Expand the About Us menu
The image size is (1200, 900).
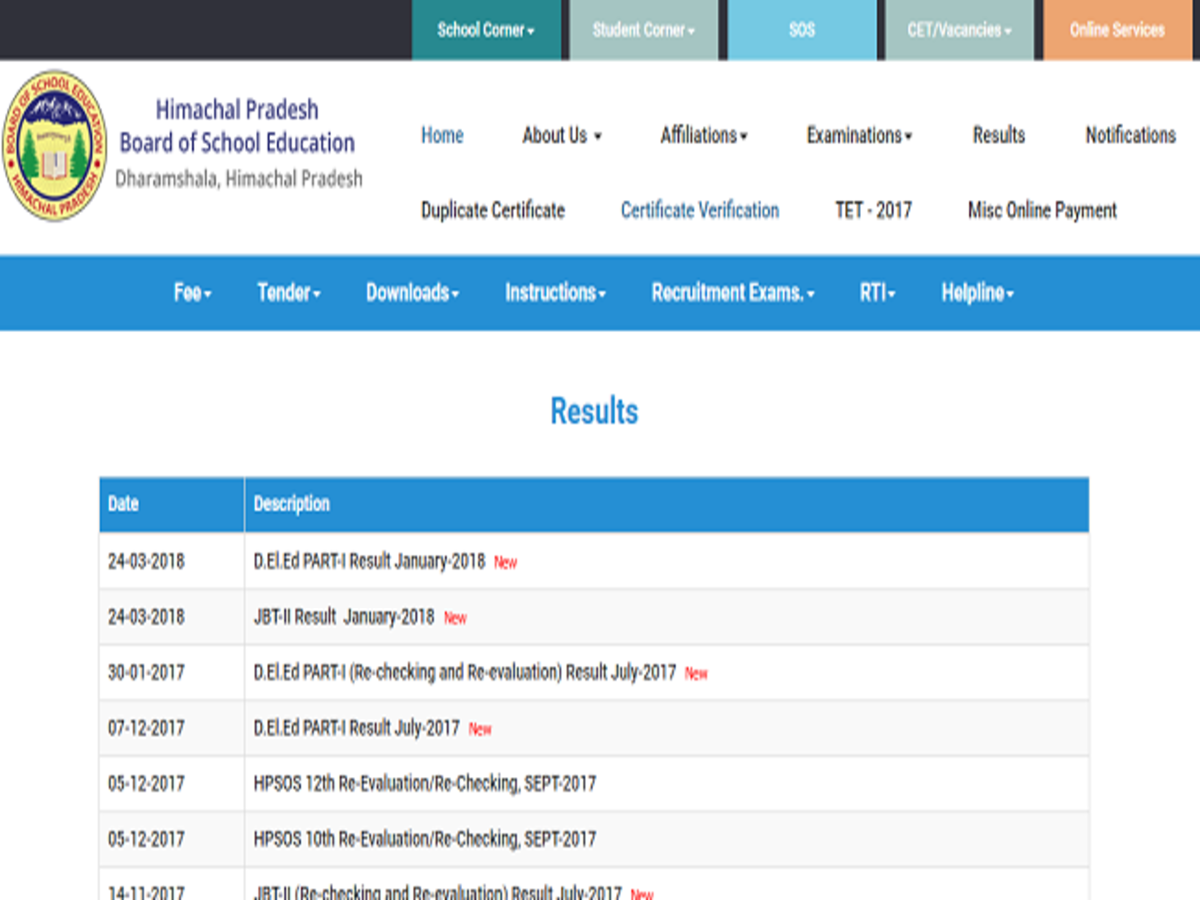point(561,135)
